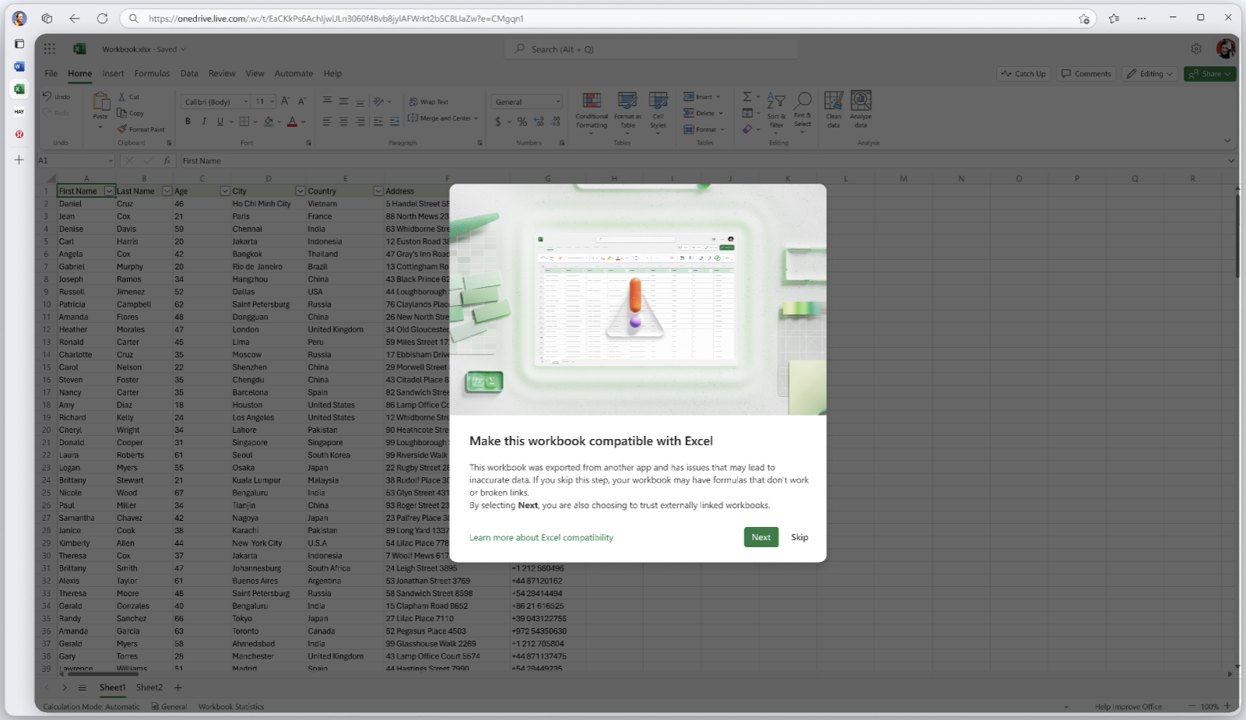Image resolution: width=1246 pixels, height=720 pixels.
Task: Open the settings gear icon
Action: click(x=1196, y=49)
